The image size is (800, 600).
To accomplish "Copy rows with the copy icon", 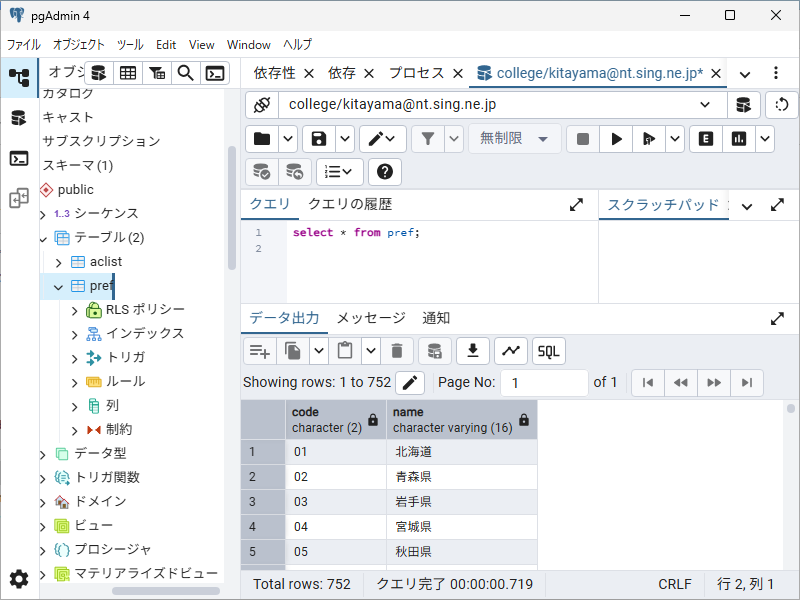I will point(293,351).
